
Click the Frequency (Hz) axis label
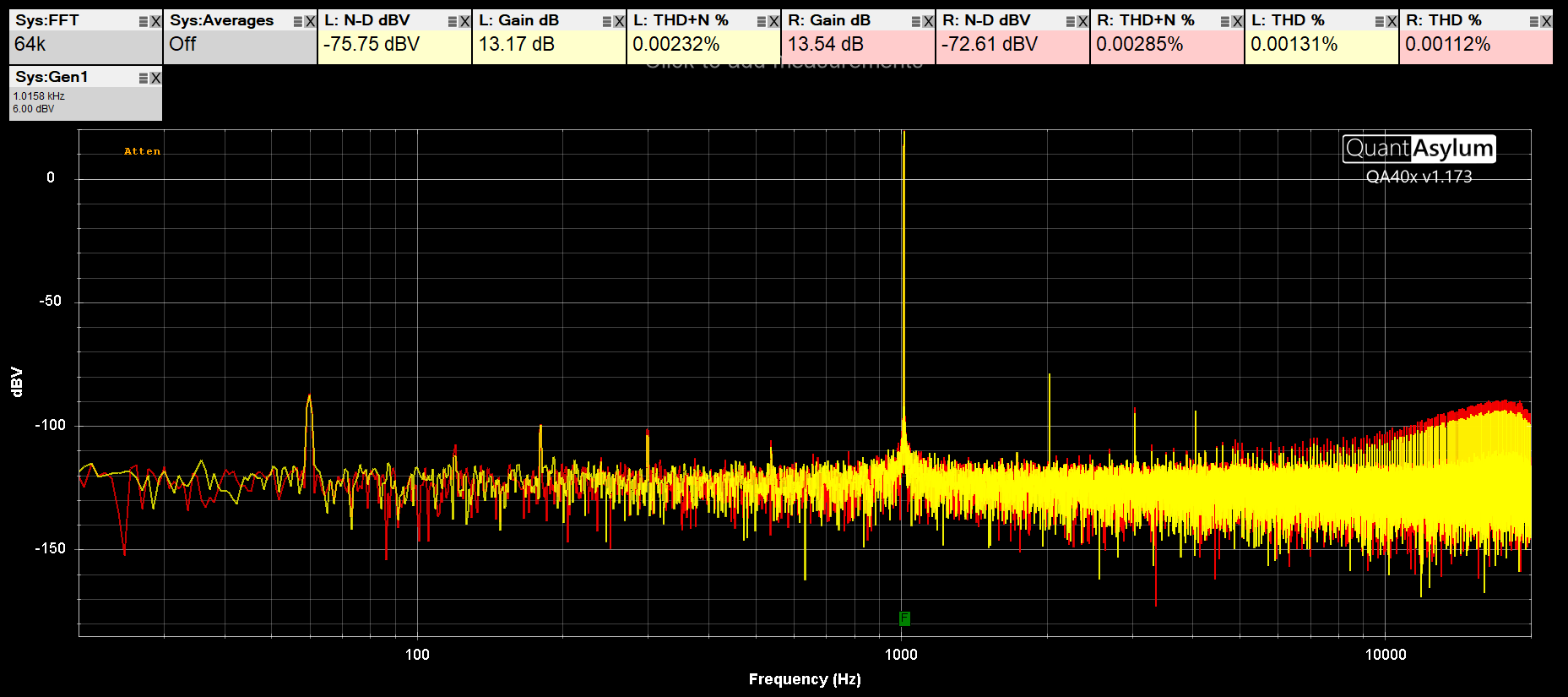point(805,679)
